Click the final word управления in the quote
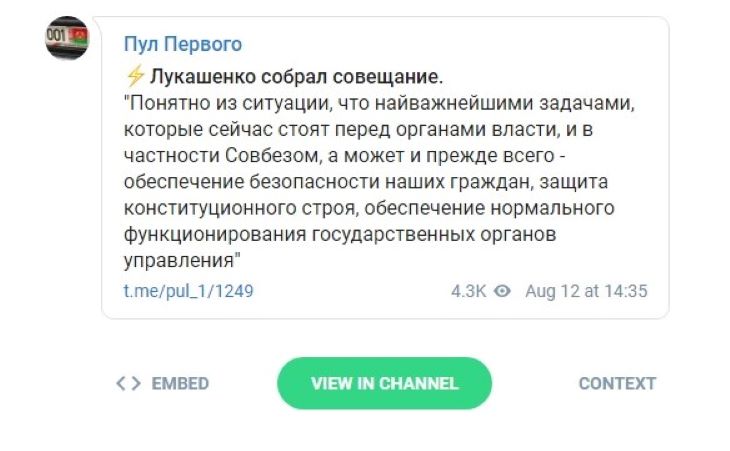 point(178,260)
